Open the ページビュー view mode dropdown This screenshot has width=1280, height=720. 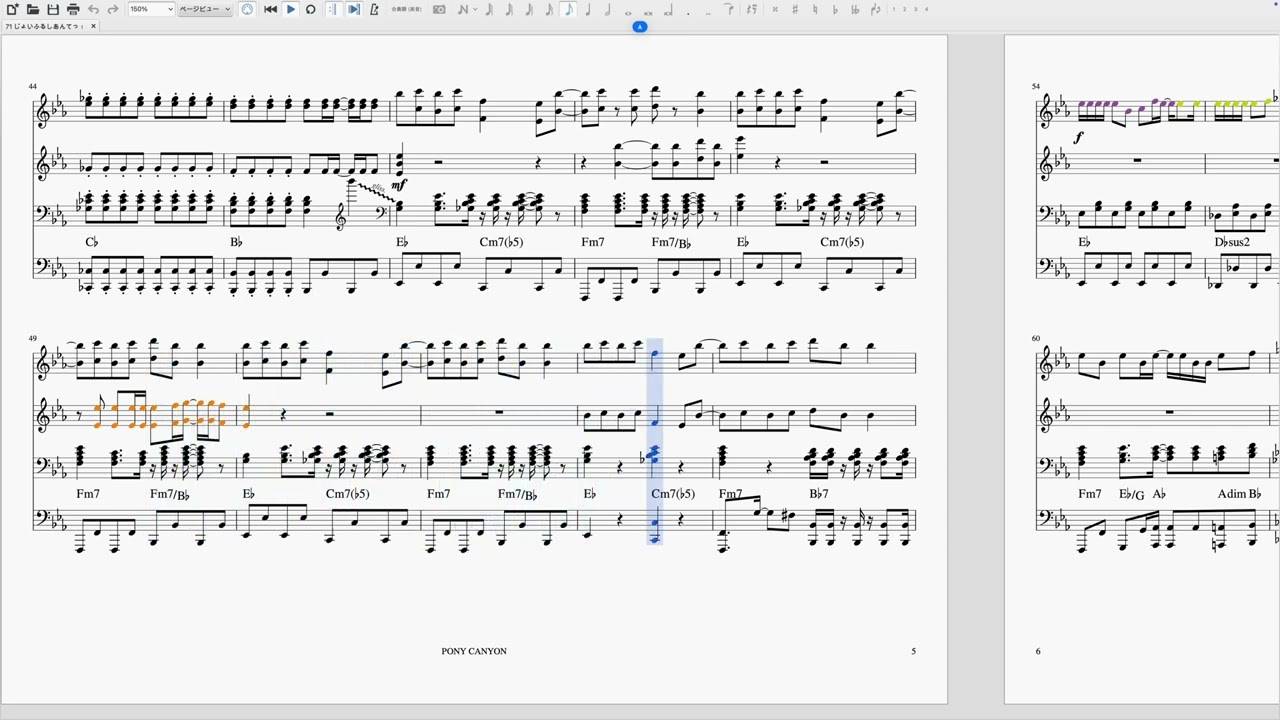click(205, 9)
